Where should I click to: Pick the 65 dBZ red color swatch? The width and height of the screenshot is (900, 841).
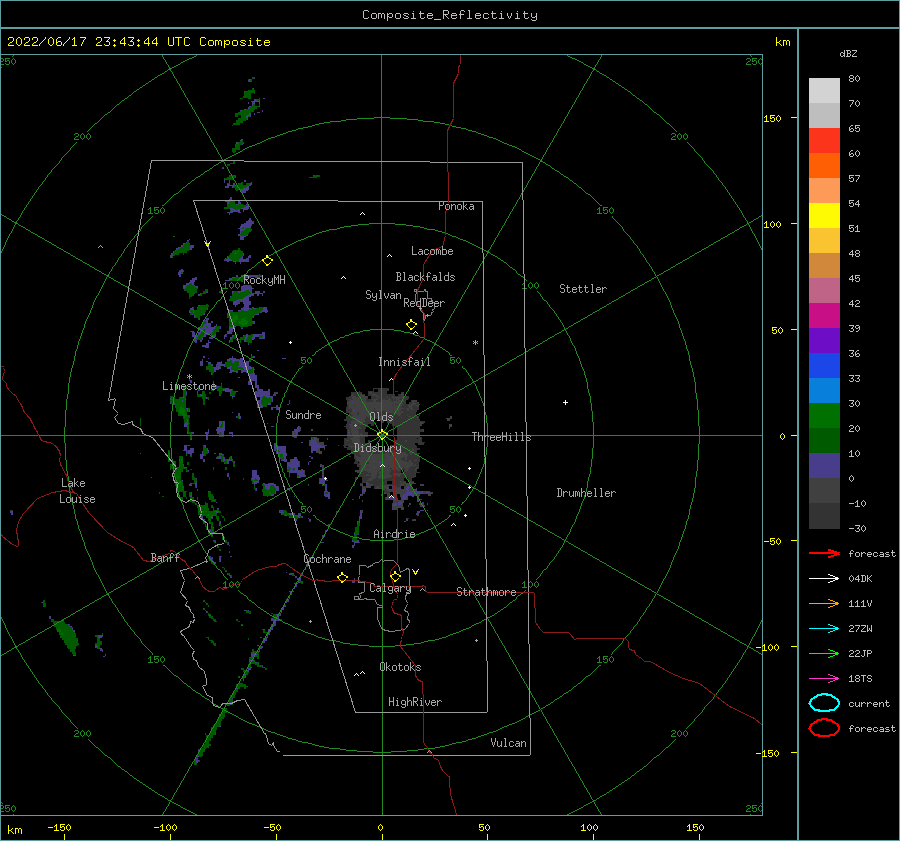click(824, 140)
